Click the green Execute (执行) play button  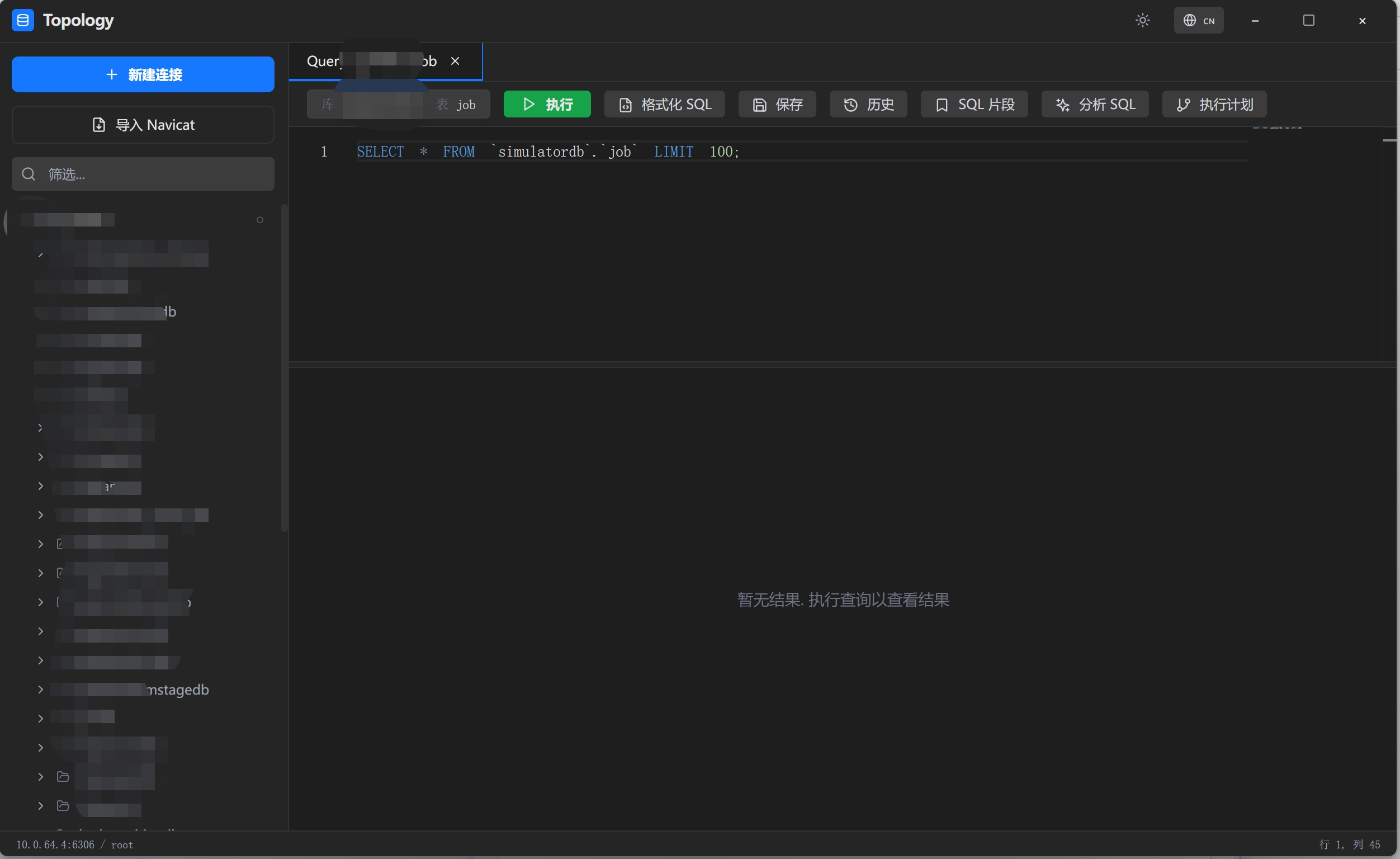547,104
